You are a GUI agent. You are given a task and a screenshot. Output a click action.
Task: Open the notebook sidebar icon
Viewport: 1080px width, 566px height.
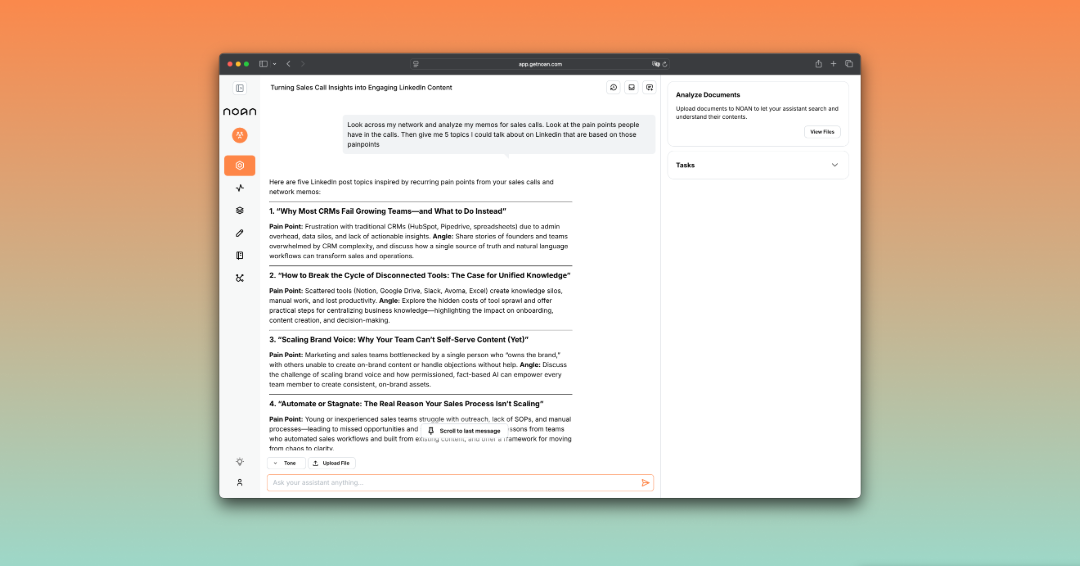pyautogui.click(x=239, y=255)
